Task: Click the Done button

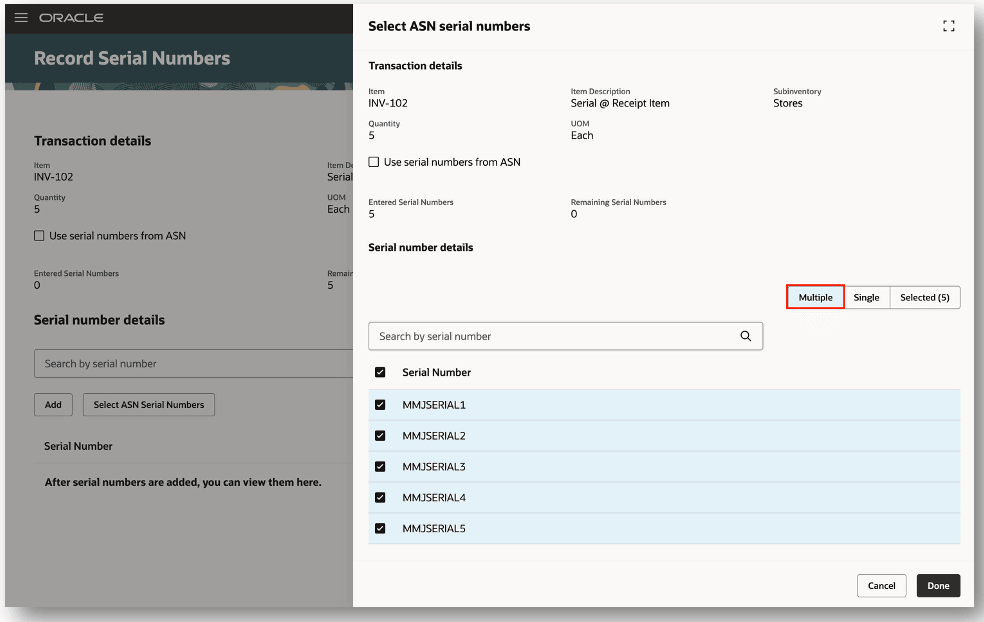Action: [937, 585]
